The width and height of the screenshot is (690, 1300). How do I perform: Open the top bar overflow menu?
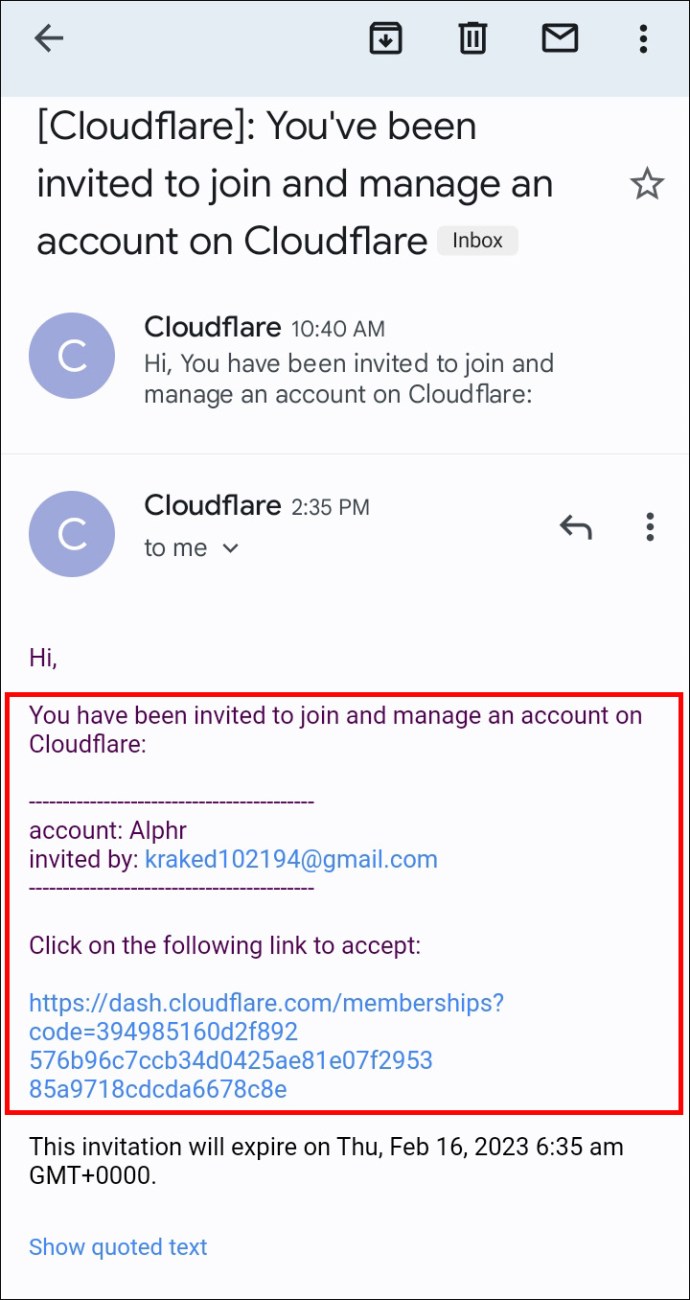(643, 39)
